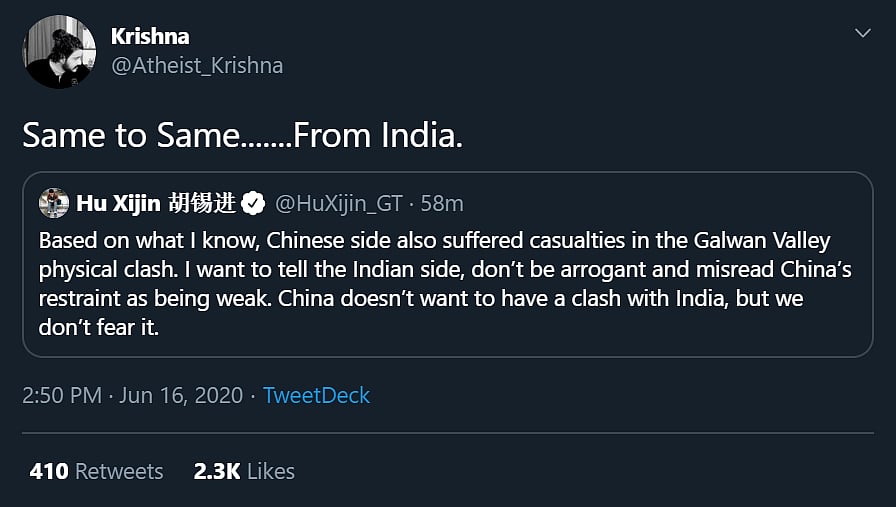Image resolution: width=896 pixels, height=507 pixels.
Task: Click the Chinese characters 胡锡进 in name
Action: click(204, 203)
